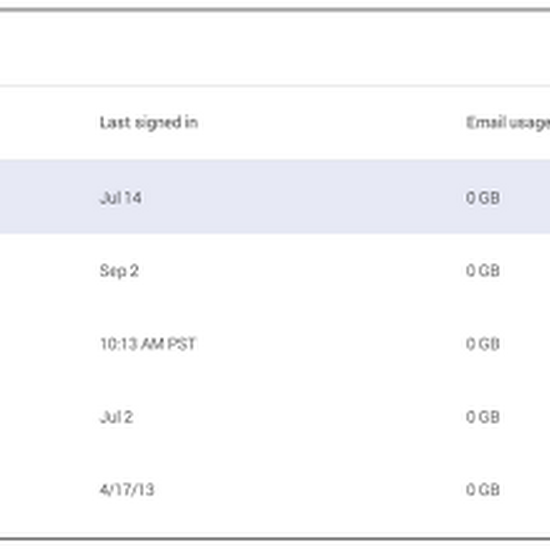This screenshot has width=550, height=550.
Task: Click the empty area left of Jul 2
Action: pos(49,417)
